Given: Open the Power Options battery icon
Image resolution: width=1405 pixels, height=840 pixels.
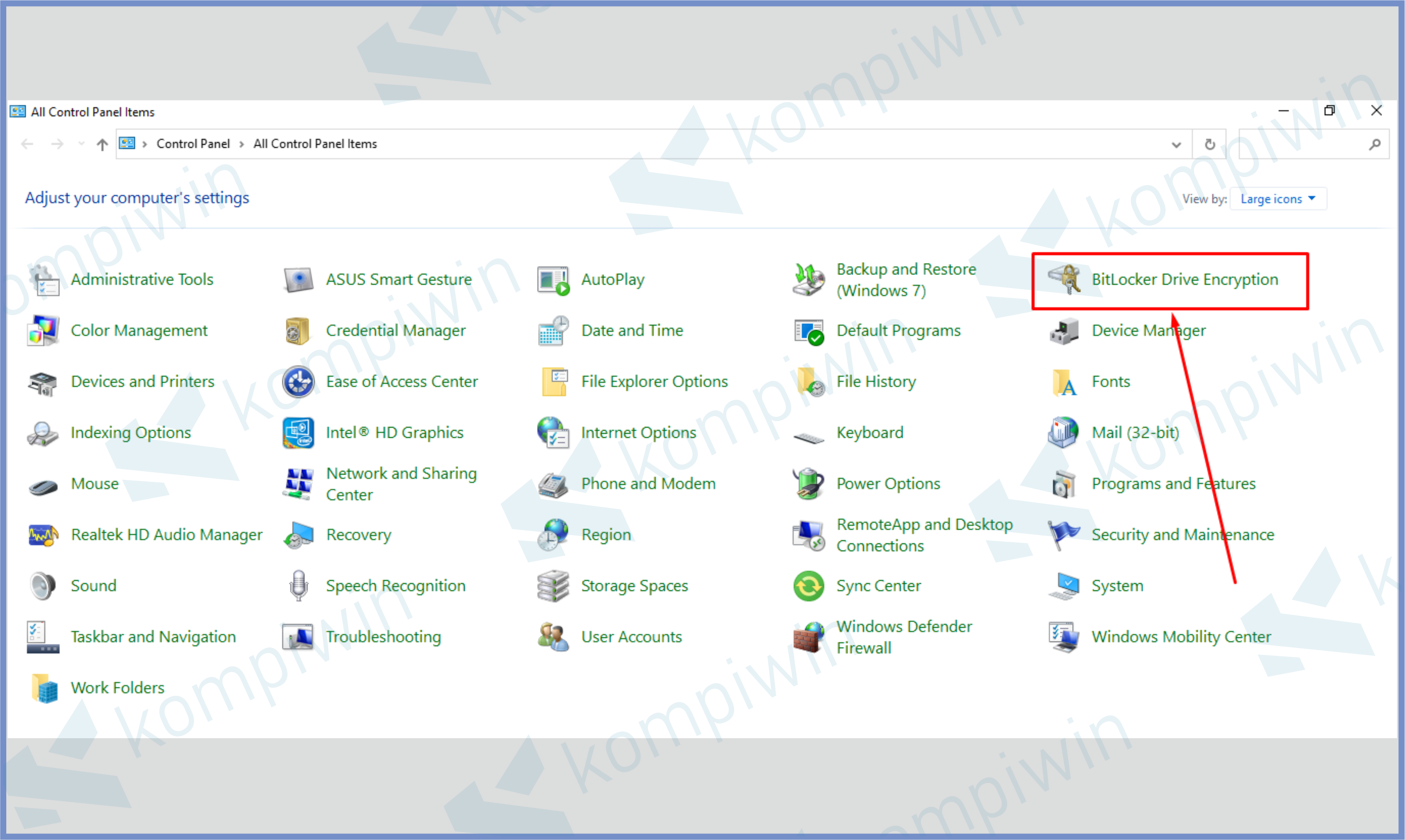Looking at the screenshot, I should tap(808, 484).
